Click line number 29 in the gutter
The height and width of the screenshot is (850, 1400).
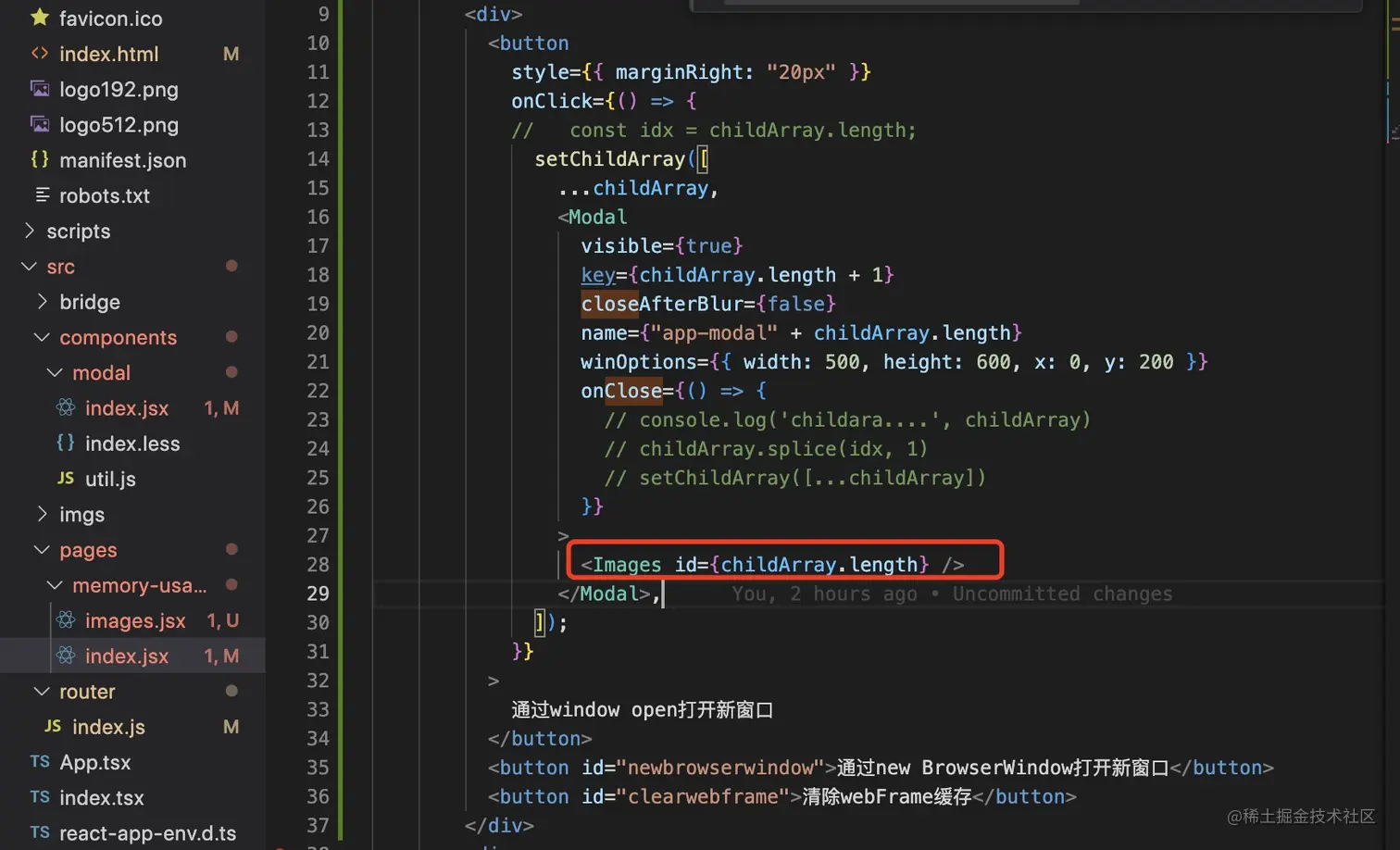[318, 594]
